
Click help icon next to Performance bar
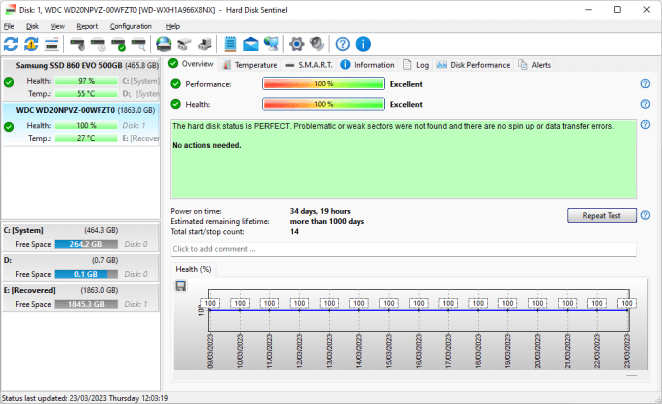[x=645, y=84]
